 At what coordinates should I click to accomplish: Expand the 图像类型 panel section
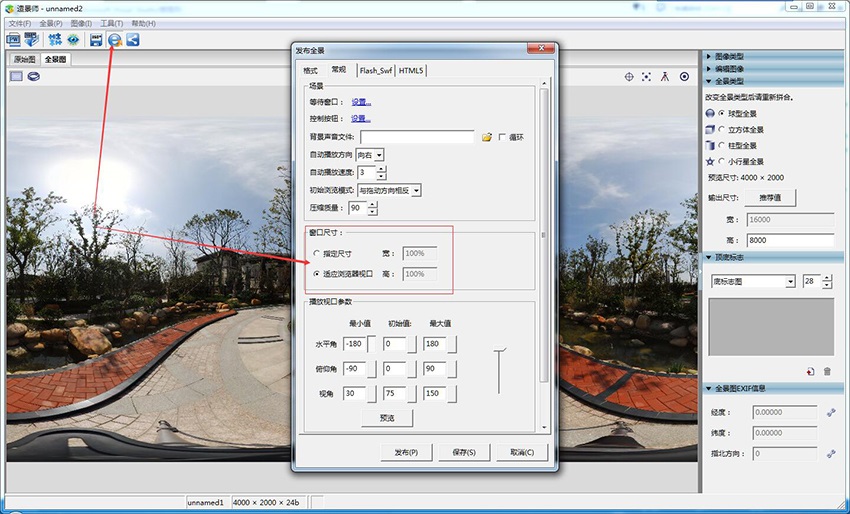click(x=729, y=57)
